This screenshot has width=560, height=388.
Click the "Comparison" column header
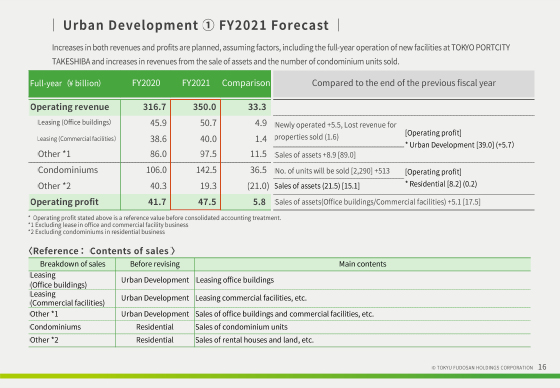point(246,83)
